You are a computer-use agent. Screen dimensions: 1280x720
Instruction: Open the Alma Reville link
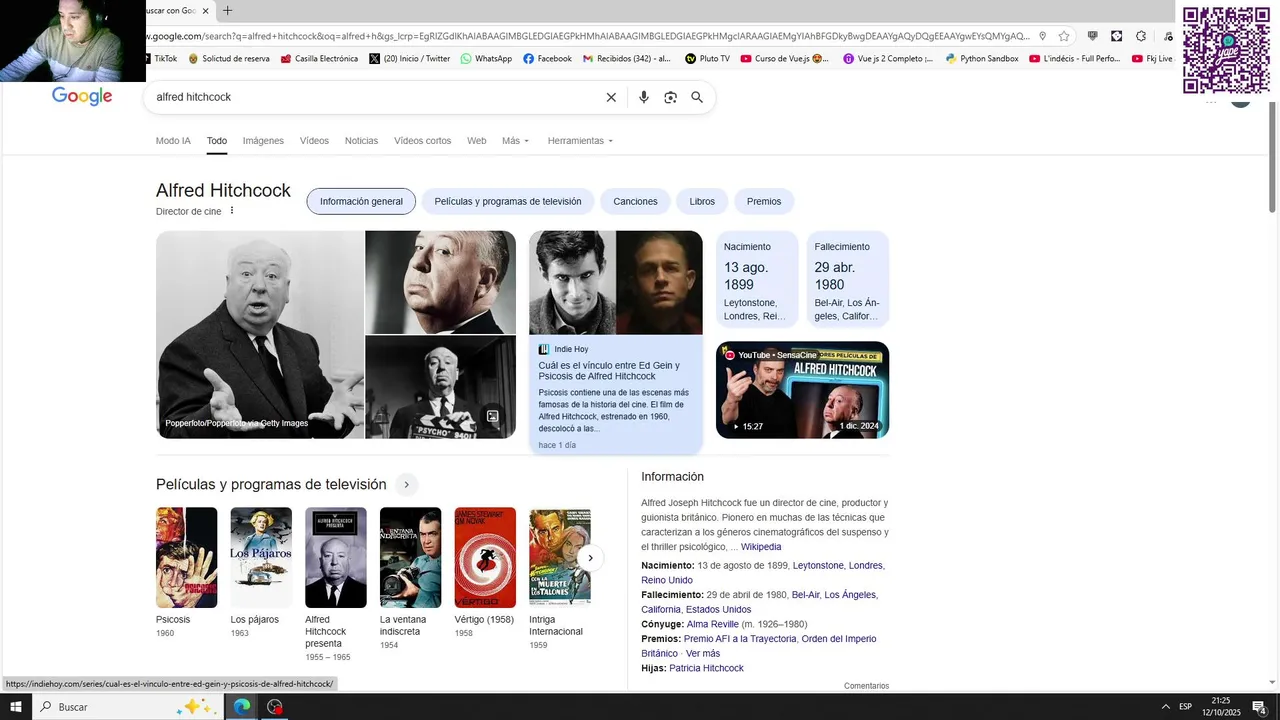point(713,624)
